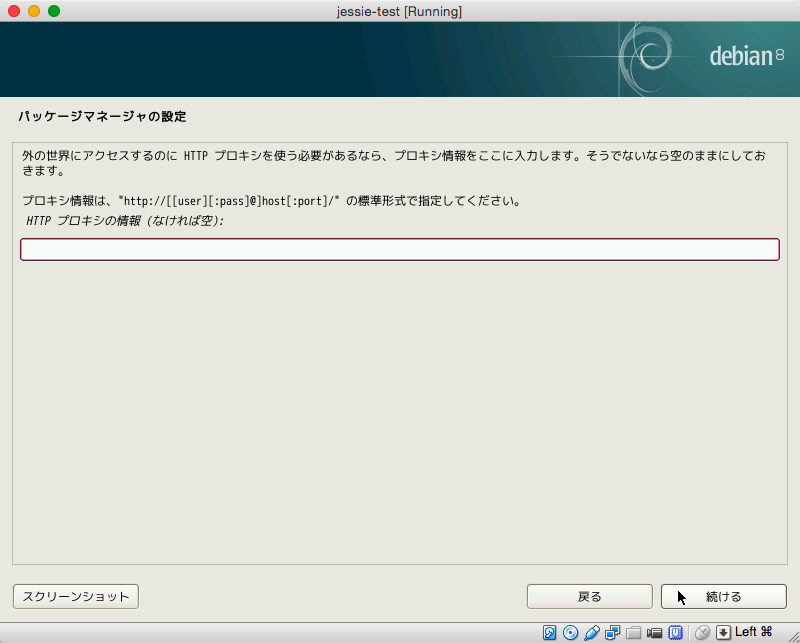Click the パッケージマネージャの設定 heading
800x643 pixels.
tap(102, 116)
